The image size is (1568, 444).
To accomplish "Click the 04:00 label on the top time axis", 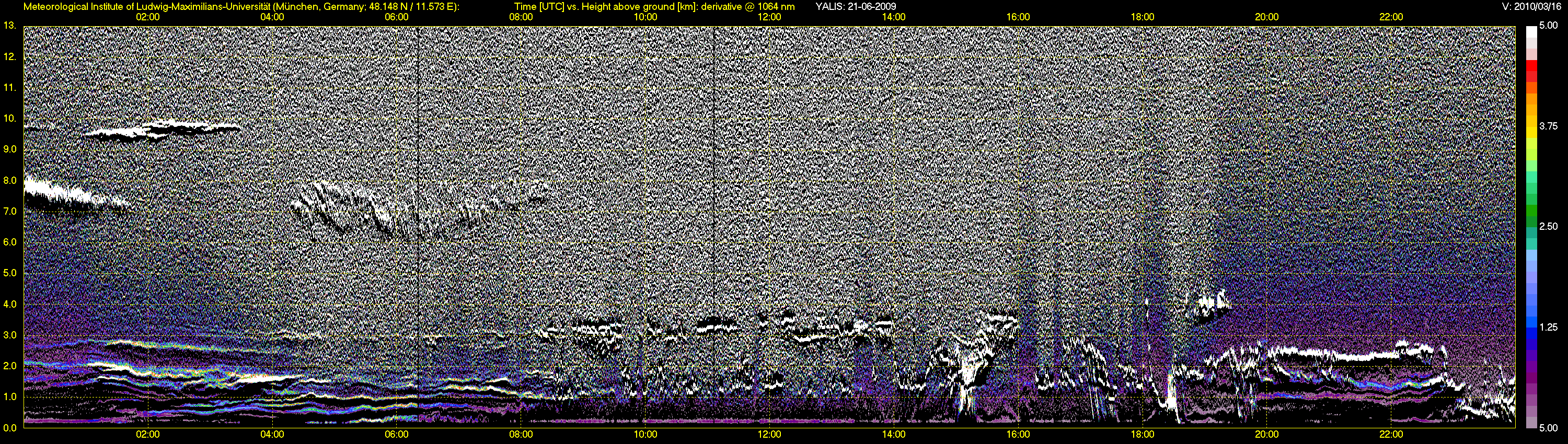I will [272, 17].
